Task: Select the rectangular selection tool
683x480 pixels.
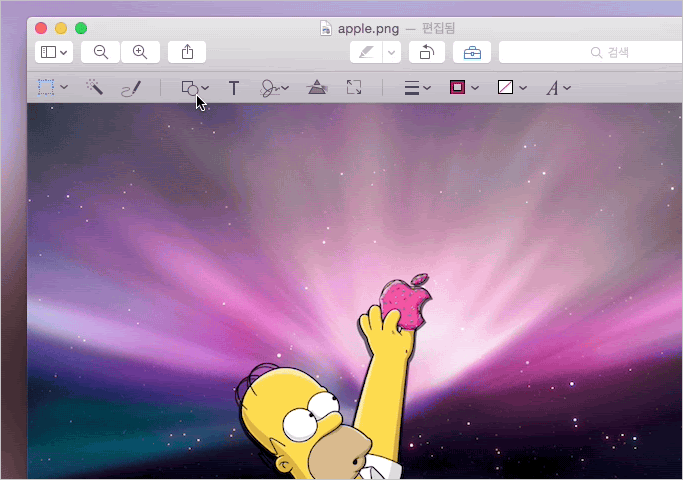Action: point(46,88)
